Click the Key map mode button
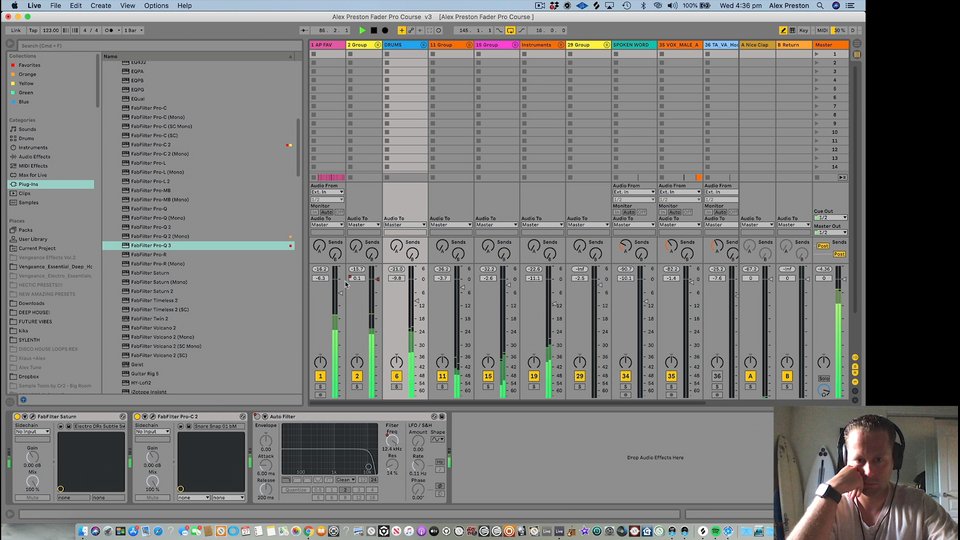 [803, 30]
